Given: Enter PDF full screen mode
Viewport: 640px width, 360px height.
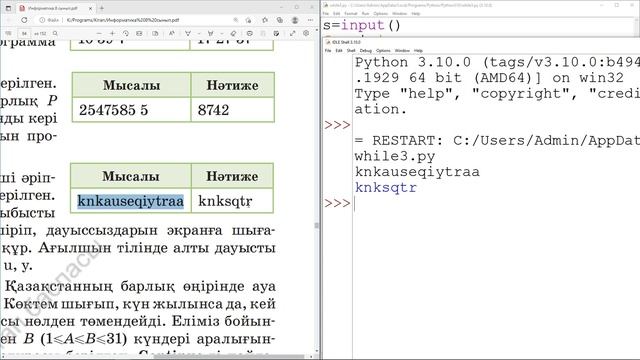Looking at the screenshot, I should (x=293, y=33).
